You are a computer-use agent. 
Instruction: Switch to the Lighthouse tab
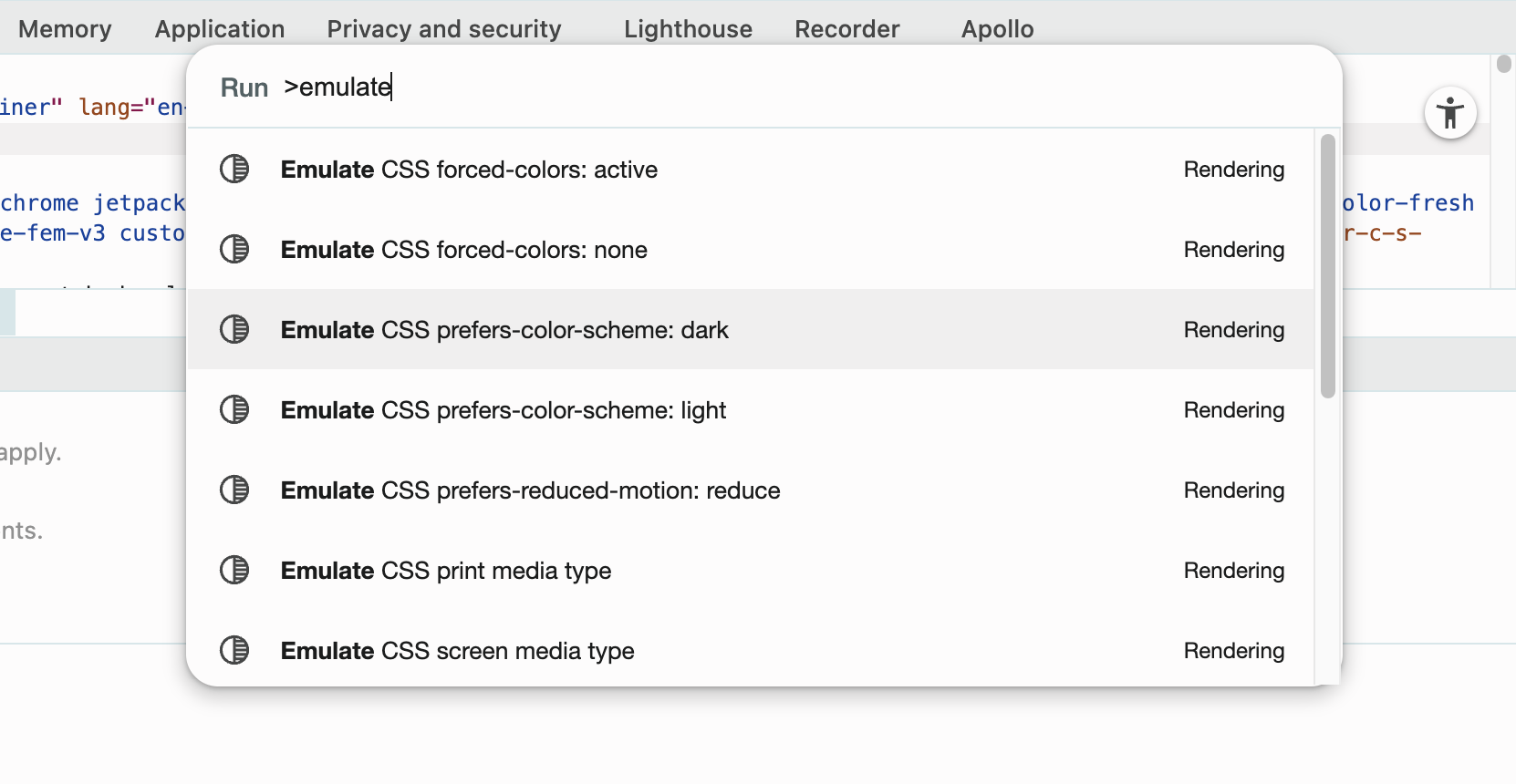pos(688,29)
